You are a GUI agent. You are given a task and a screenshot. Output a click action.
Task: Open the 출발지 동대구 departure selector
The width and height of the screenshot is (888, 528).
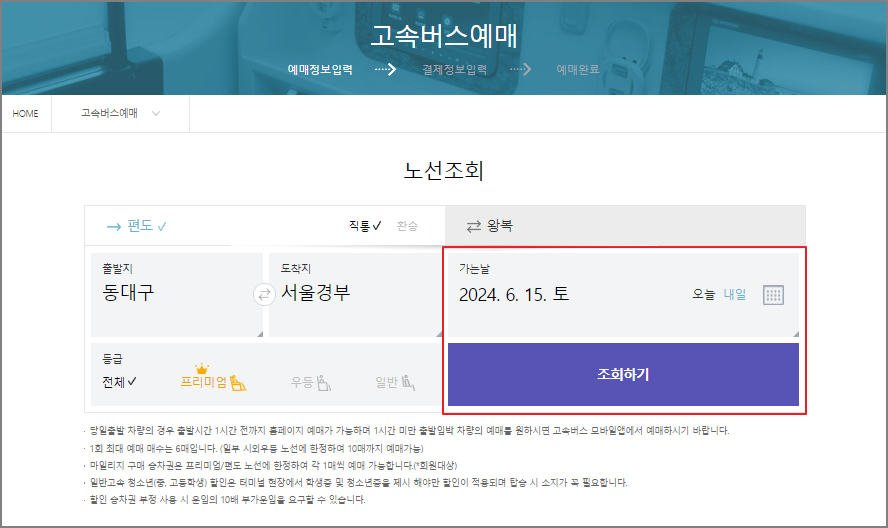[x=177, y=295]
